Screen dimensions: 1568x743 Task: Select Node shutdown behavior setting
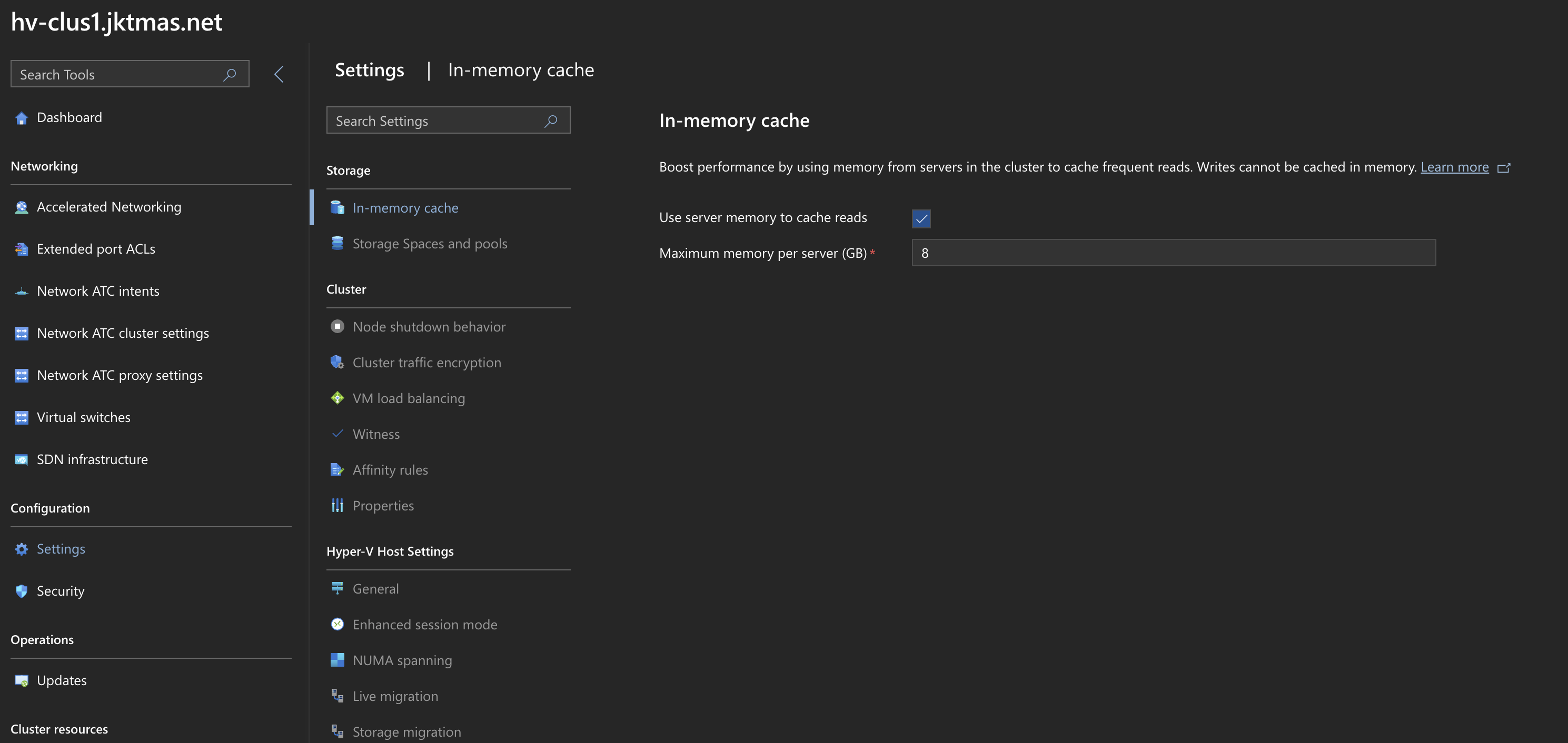pos(429,327)
